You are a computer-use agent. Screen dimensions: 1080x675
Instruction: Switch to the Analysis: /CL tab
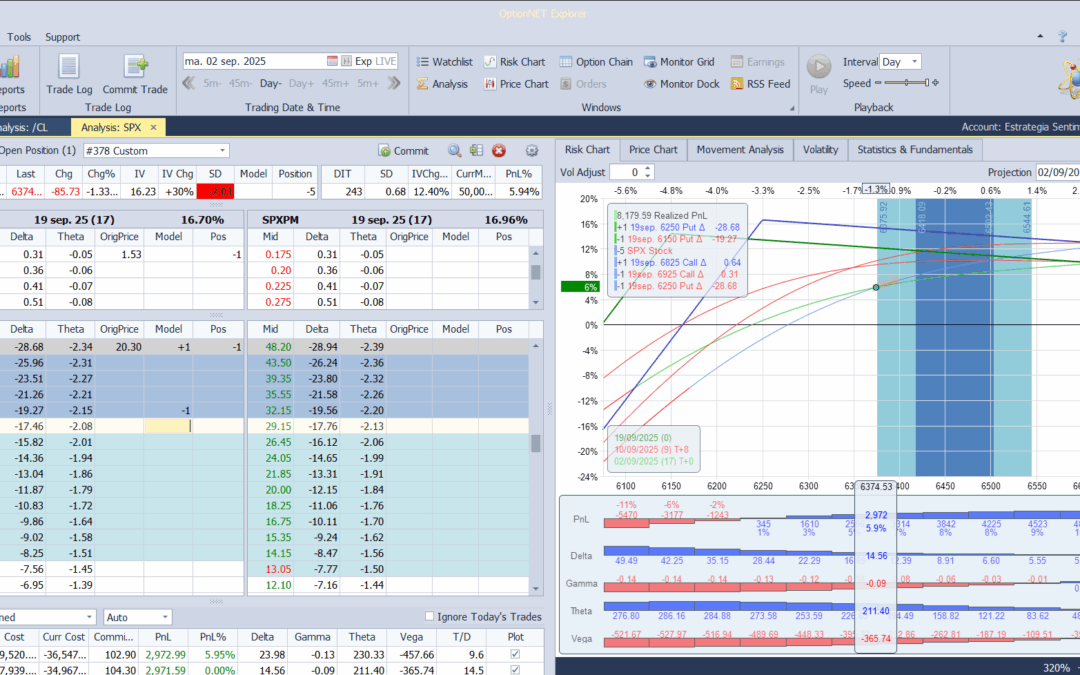pos(33,127)
